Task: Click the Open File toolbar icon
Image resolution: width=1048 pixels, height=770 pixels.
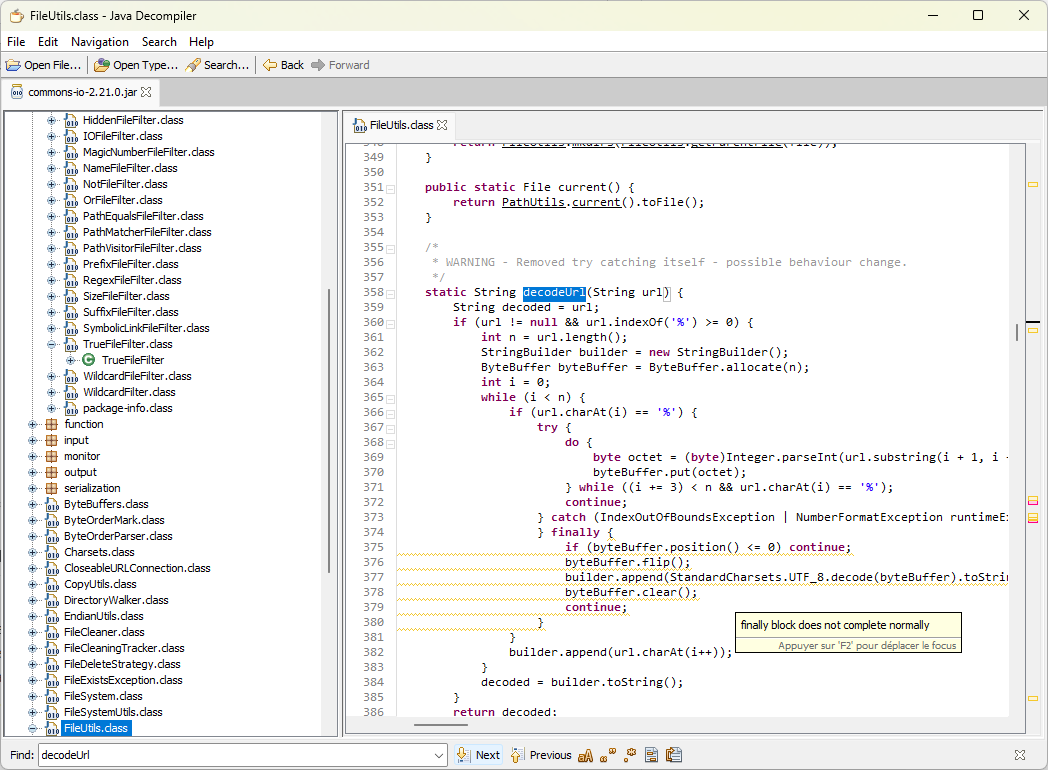Action: coord(14,65)
